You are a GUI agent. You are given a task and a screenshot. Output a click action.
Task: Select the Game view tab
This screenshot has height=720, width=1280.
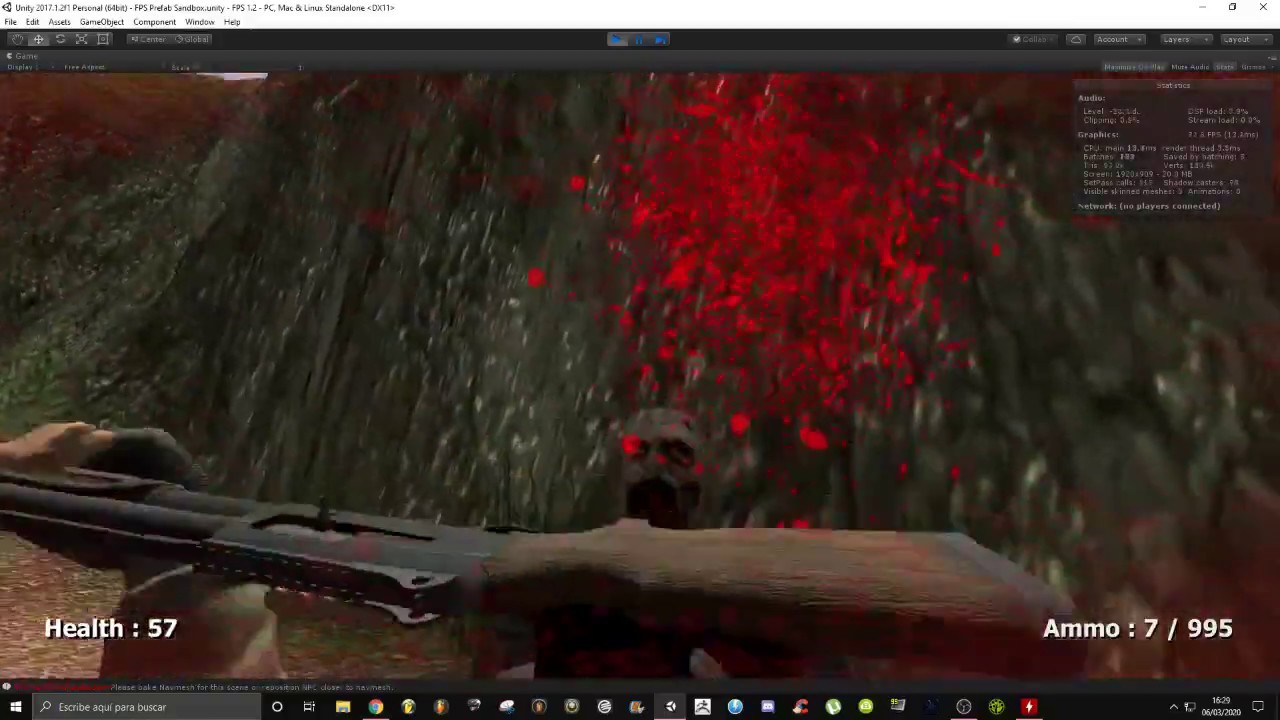22,56
